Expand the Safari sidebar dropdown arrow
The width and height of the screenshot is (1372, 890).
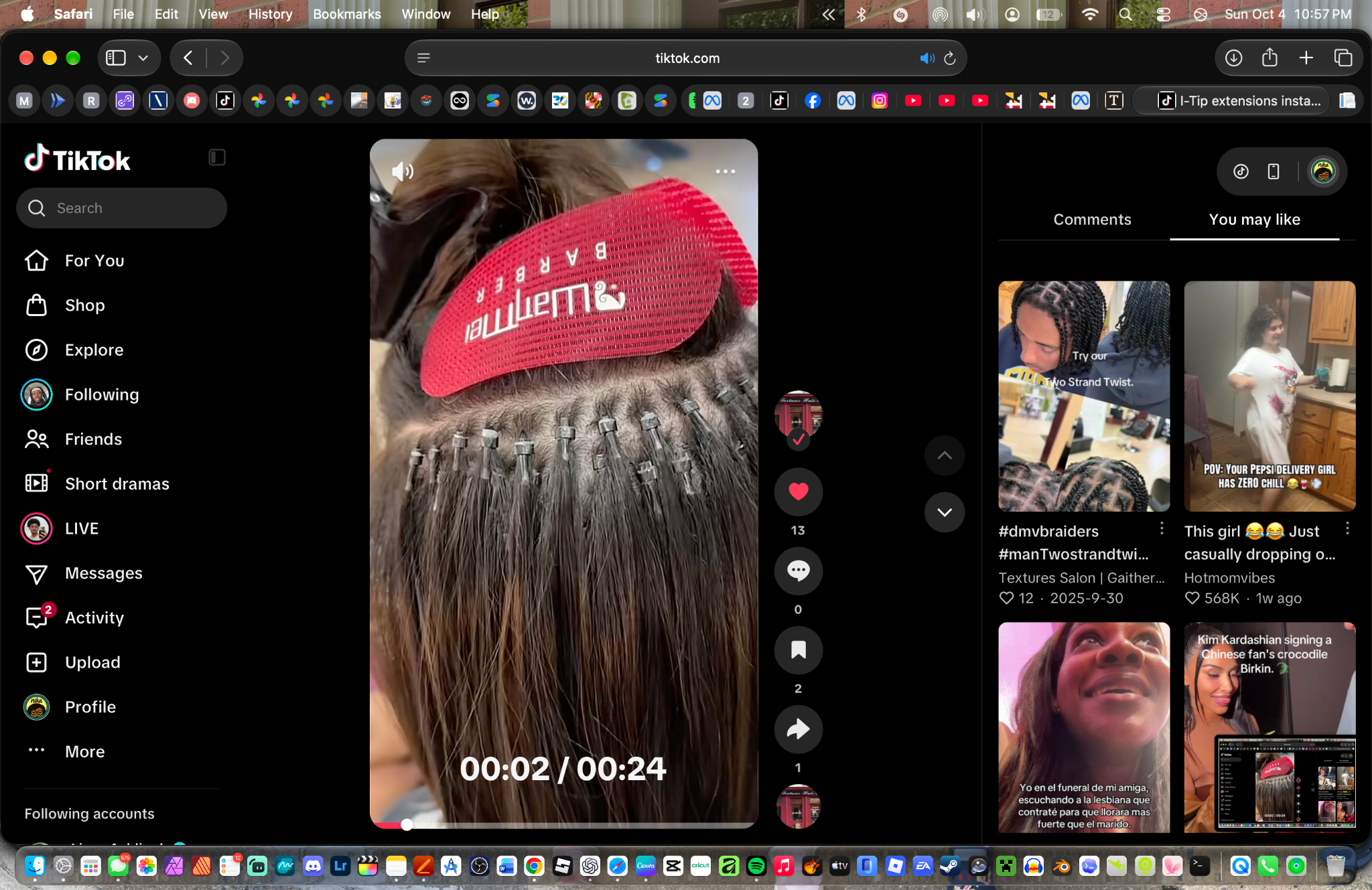pos(143,58)
